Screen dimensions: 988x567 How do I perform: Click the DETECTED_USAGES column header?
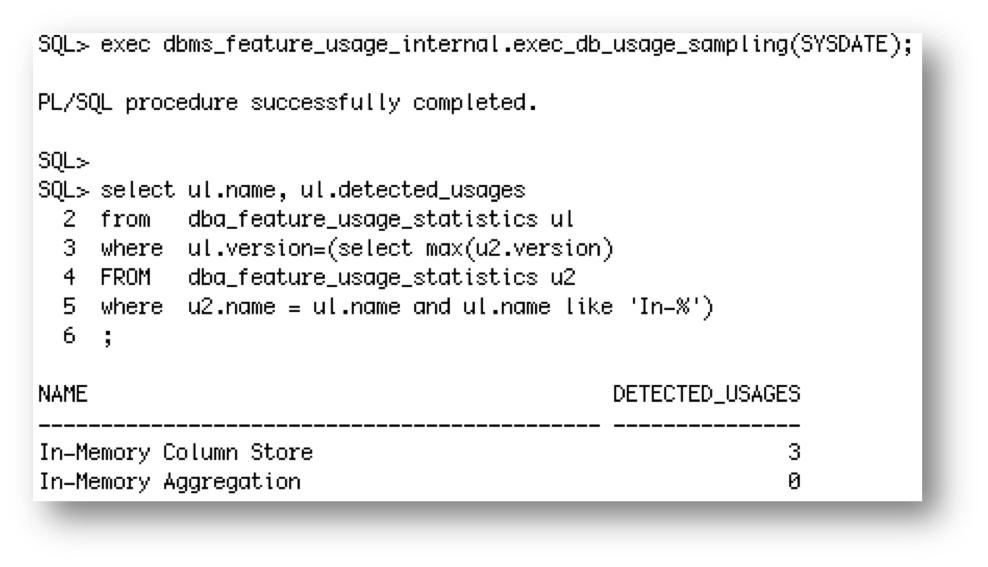pyautogui.click(x=706, y=395)
